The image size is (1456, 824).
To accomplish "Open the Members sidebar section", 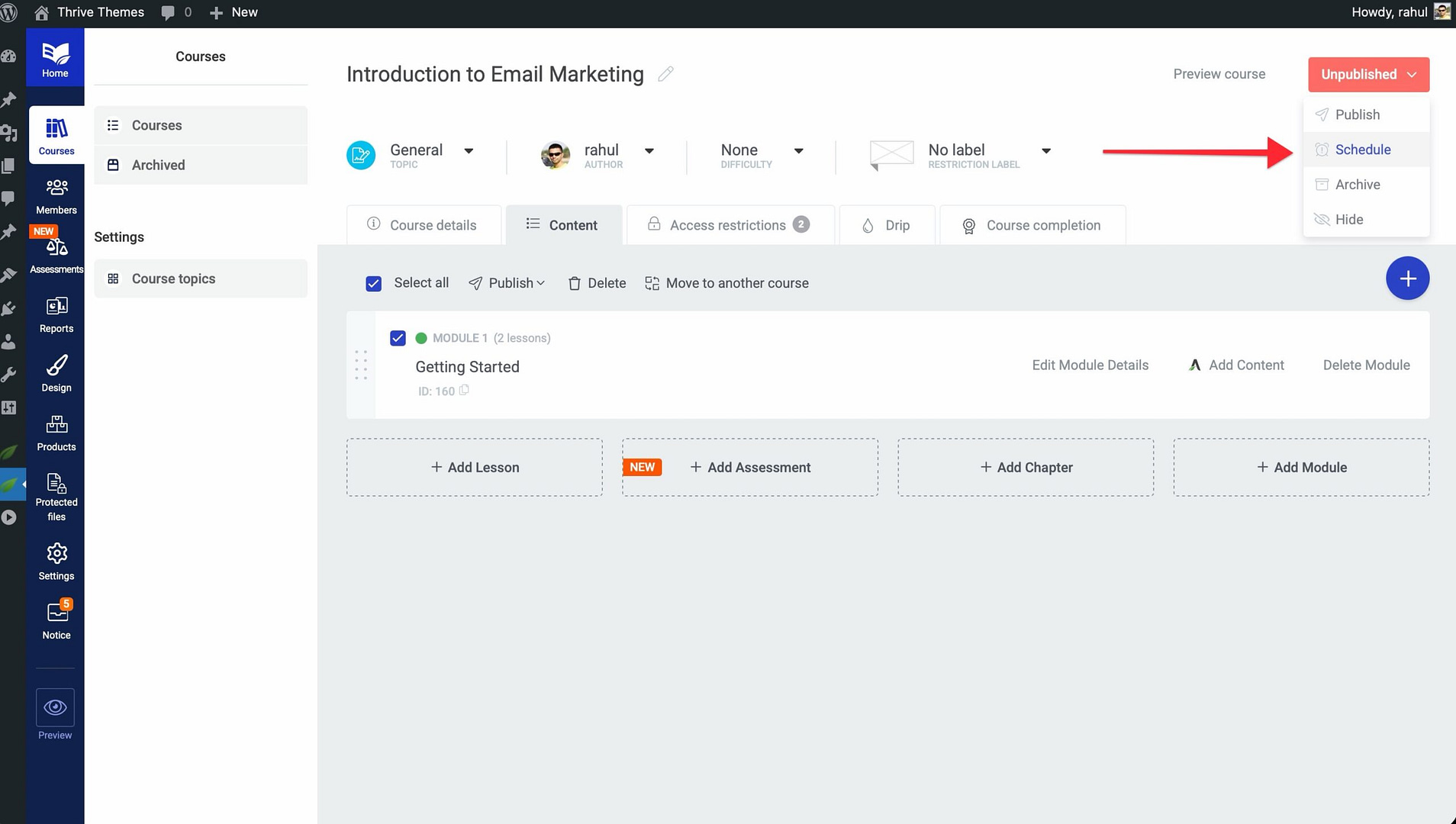I will click(56, 196).
